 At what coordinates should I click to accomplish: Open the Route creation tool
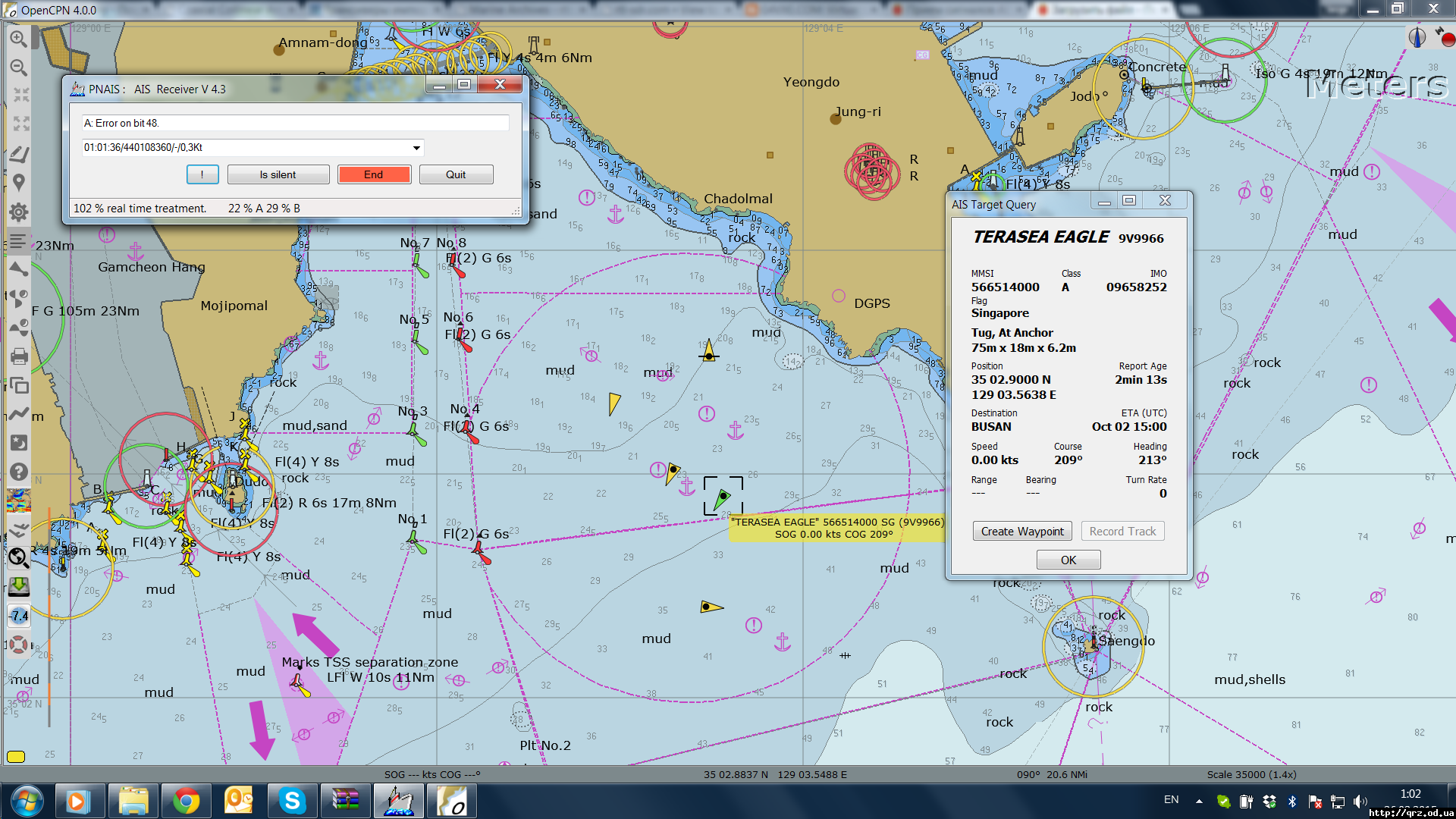click(x=18, y=154)
